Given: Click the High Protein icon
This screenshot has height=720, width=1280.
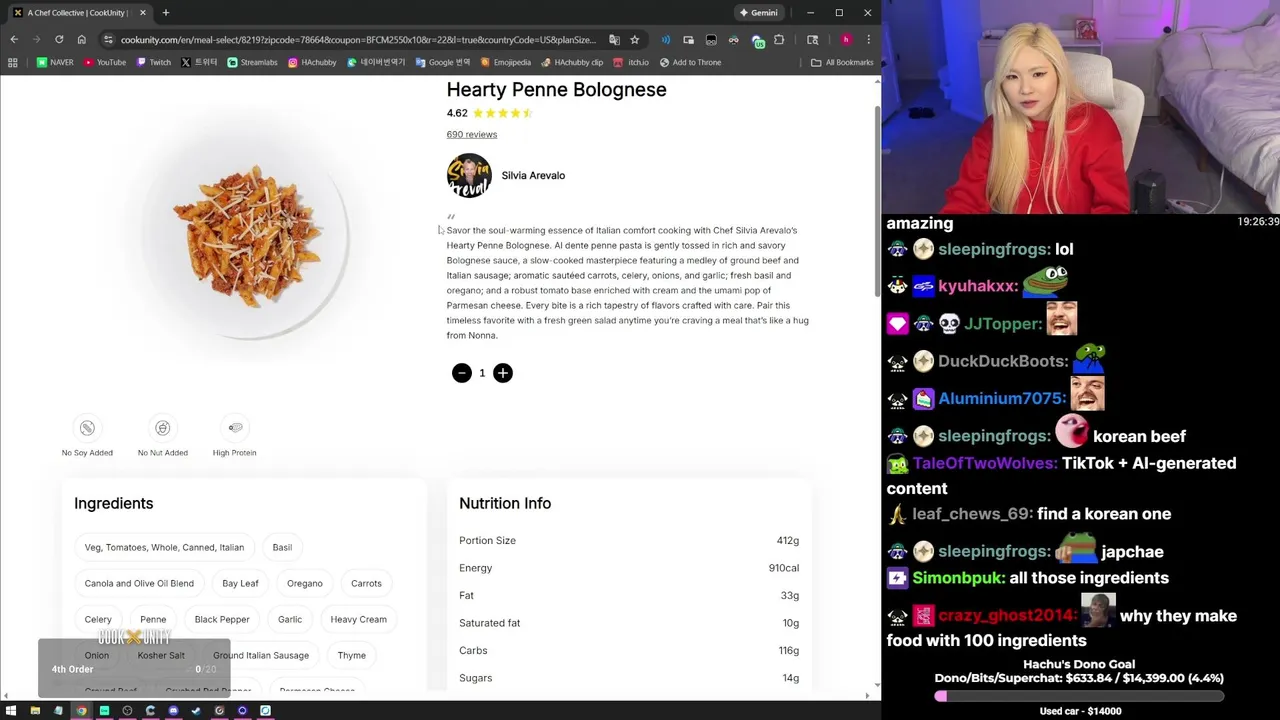Looking at the screenshot, I should 235,428.
